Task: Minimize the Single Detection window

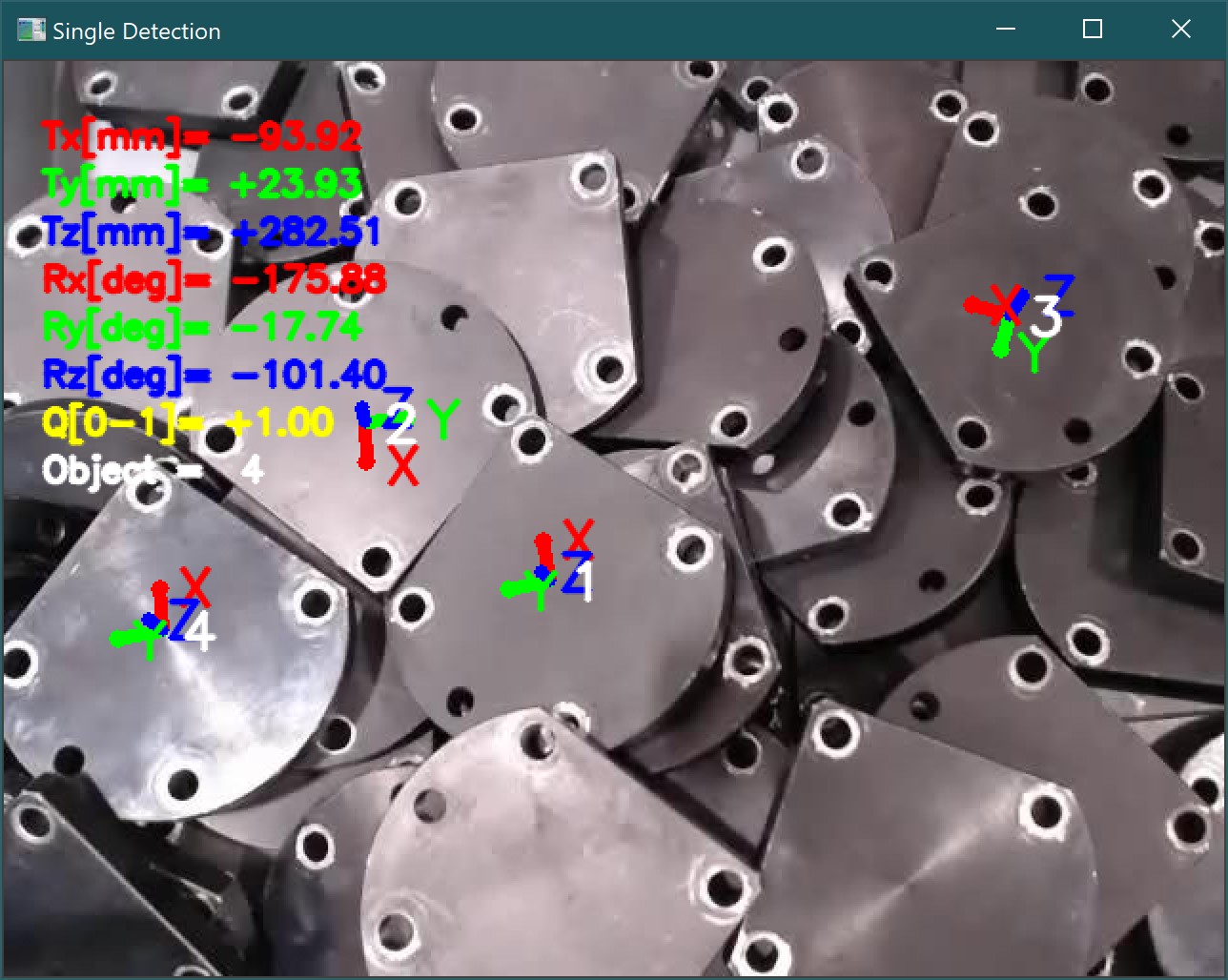Action: (1005, 30)
